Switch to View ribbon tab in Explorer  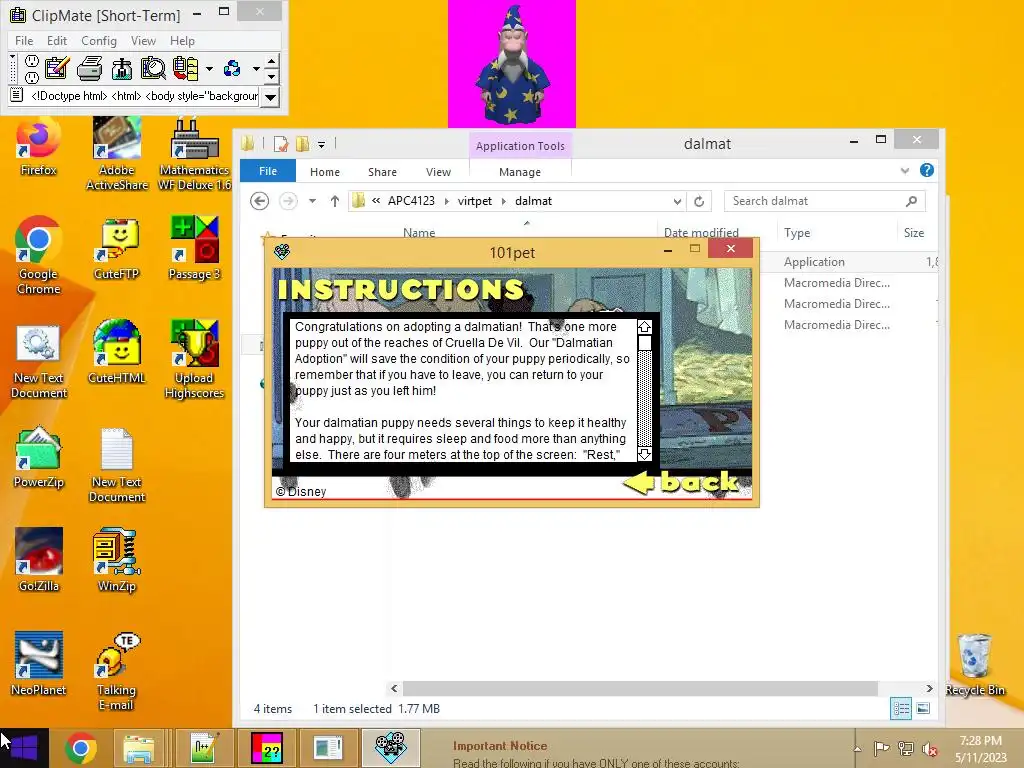(x=438, y=172)
